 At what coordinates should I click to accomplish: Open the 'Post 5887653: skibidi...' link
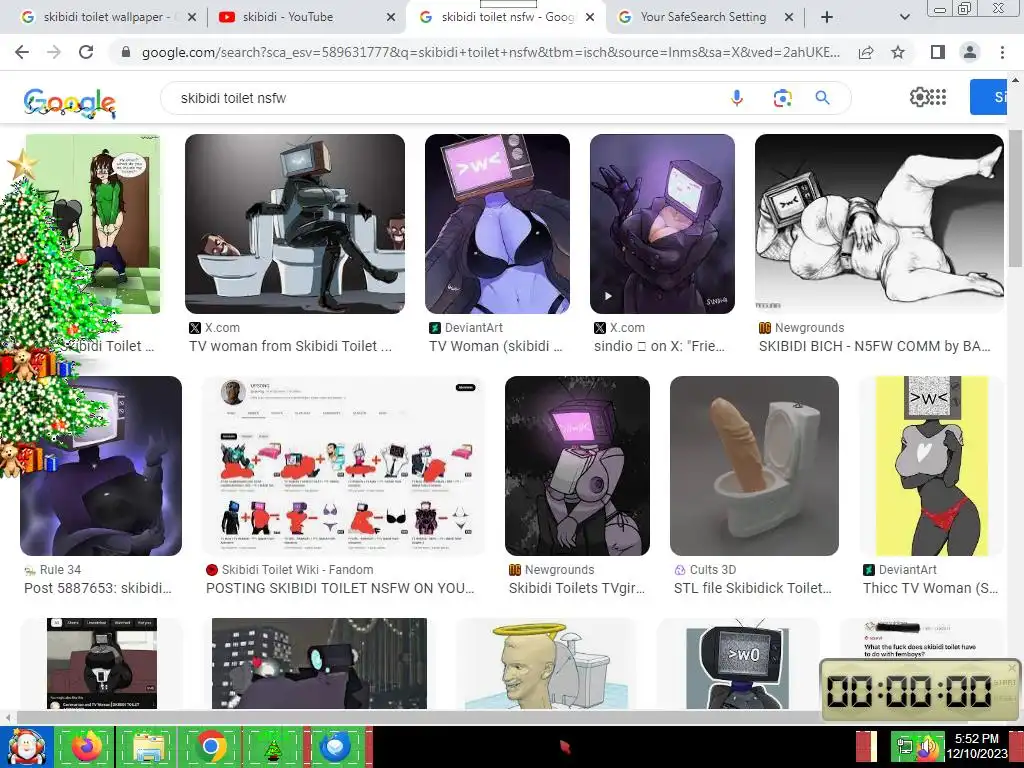98,588
